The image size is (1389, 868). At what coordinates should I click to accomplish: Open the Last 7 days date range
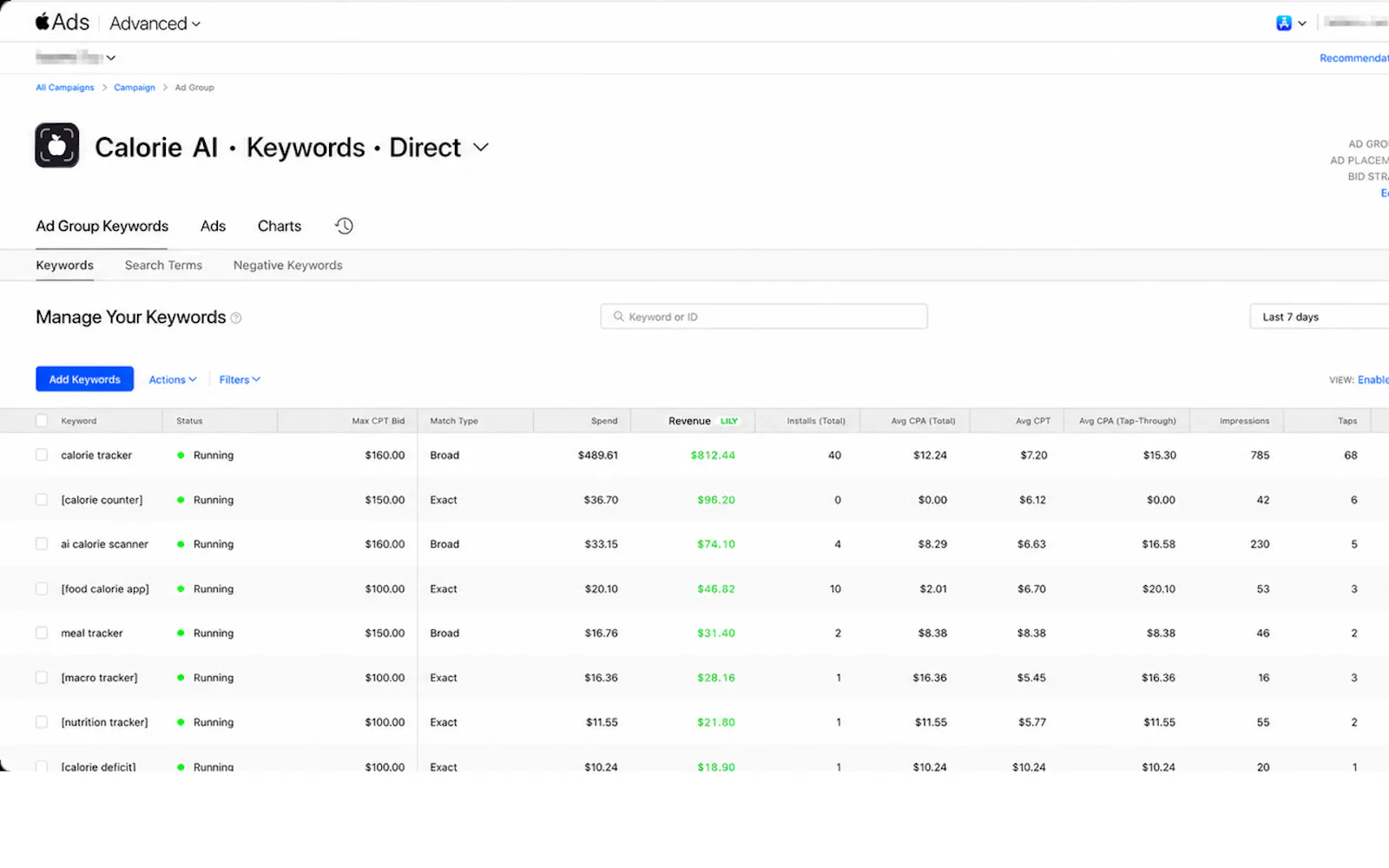[x=1320, y=317]
